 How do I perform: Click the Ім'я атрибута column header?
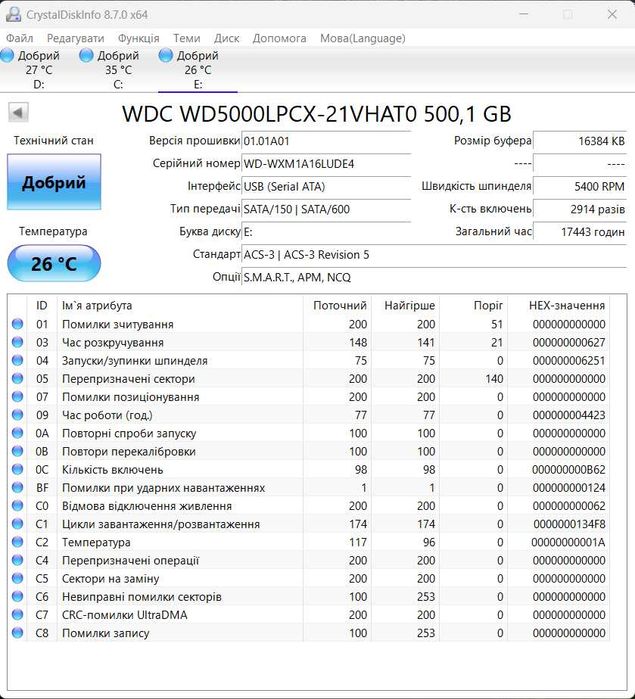pos(181,305)
